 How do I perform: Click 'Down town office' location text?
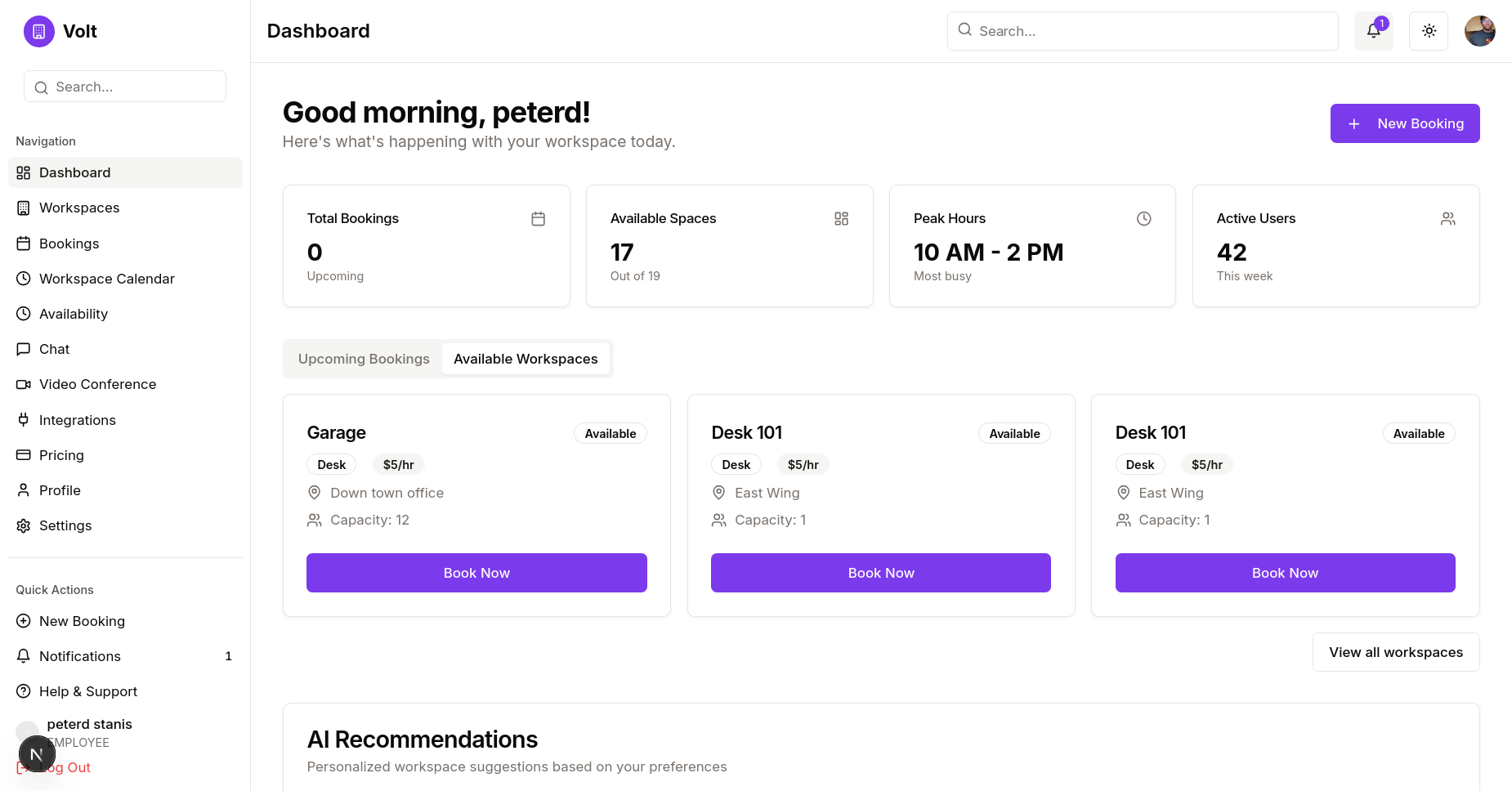pyautogui.click(x=387, y=493)
